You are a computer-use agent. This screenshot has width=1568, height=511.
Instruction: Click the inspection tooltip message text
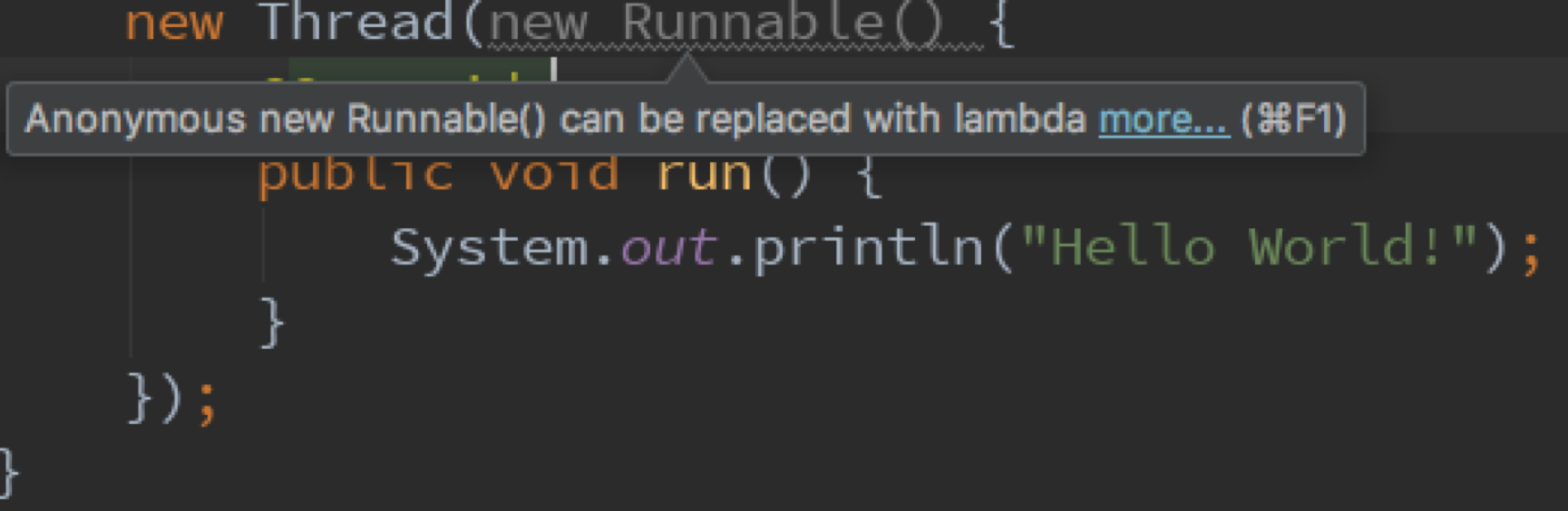coord(555,119)
